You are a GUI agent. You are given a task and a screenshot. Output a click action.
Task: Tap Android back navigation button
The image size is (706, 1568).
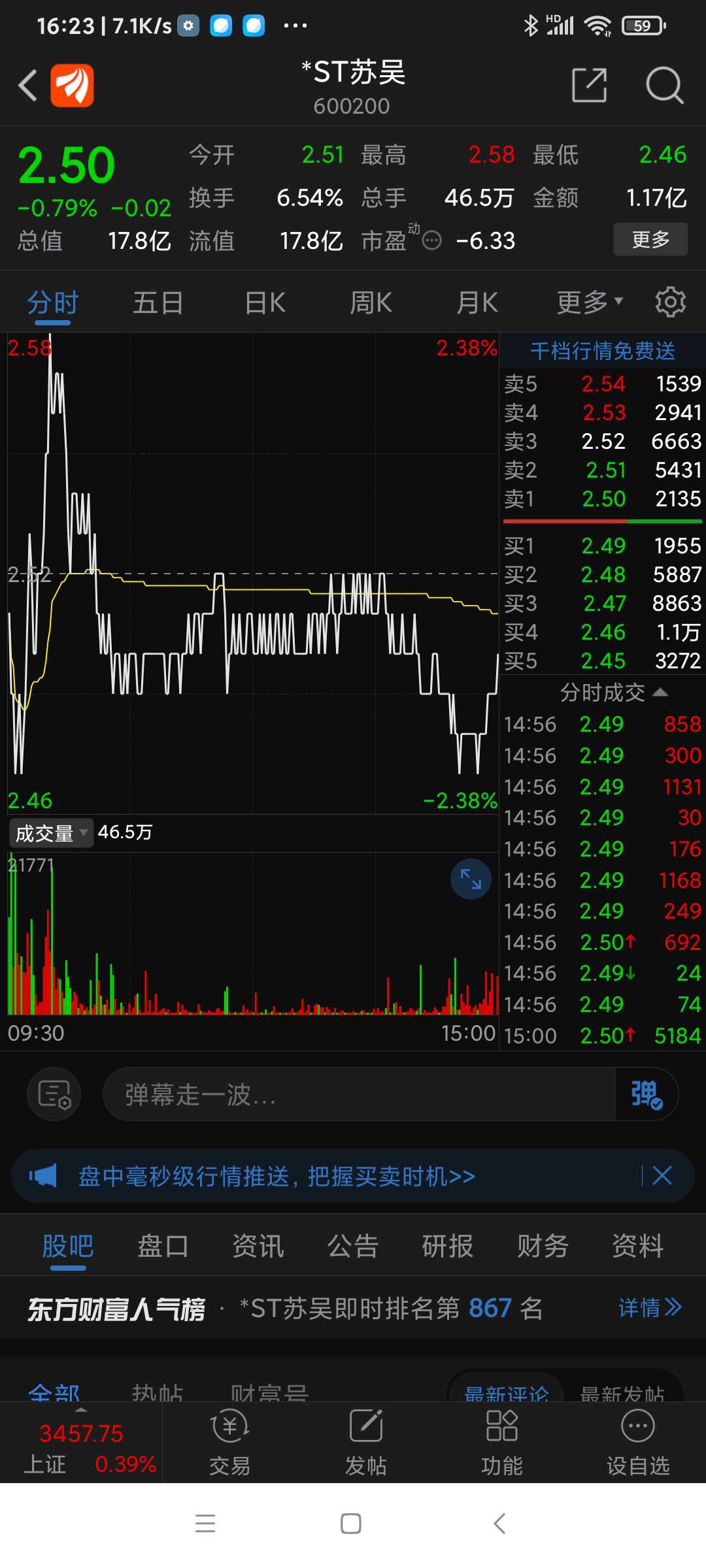499,1524
